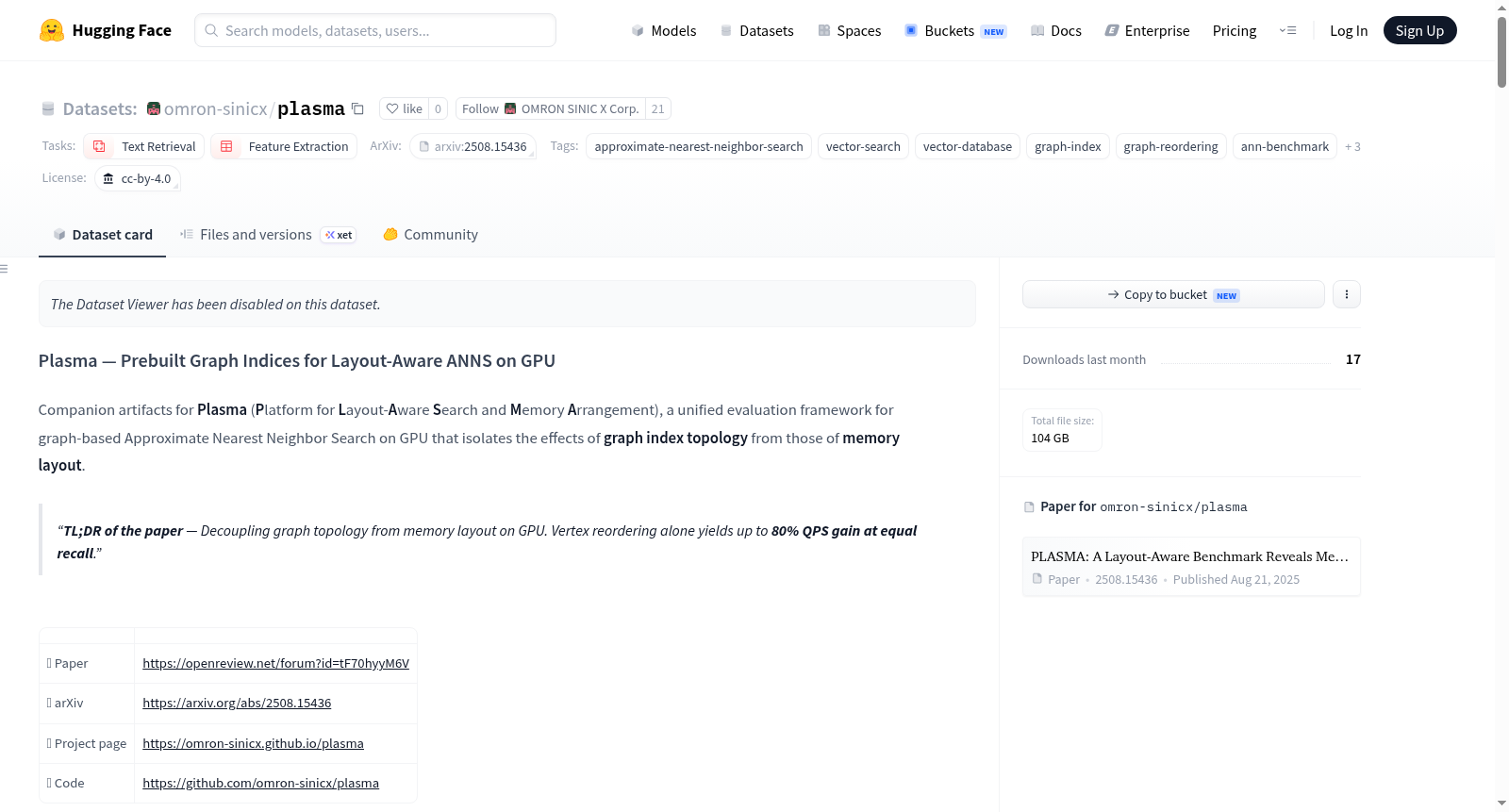
Task: Go to the Datasets section
Action: point(756,31)
